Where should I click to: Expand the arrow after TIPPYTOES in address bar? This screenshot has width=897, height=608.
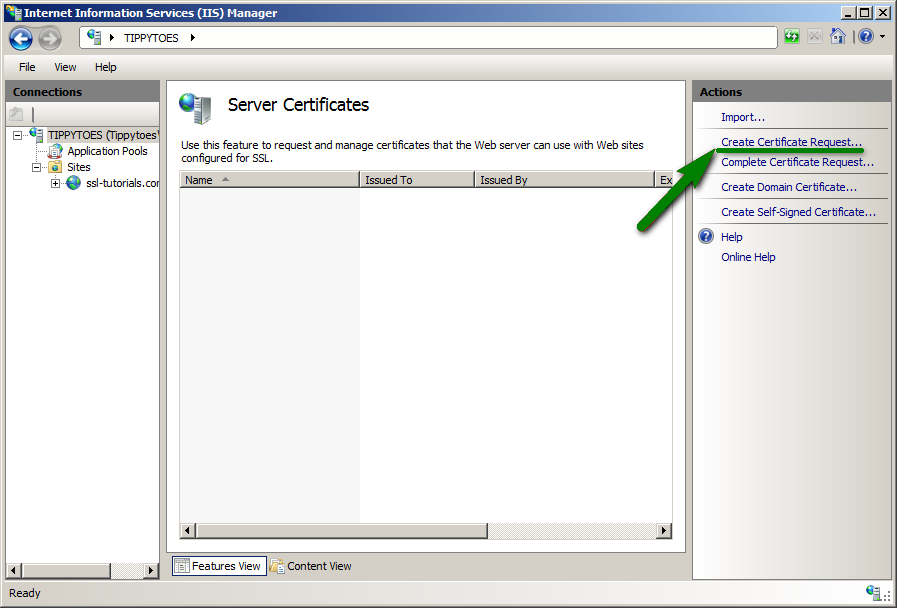(193, 38)
